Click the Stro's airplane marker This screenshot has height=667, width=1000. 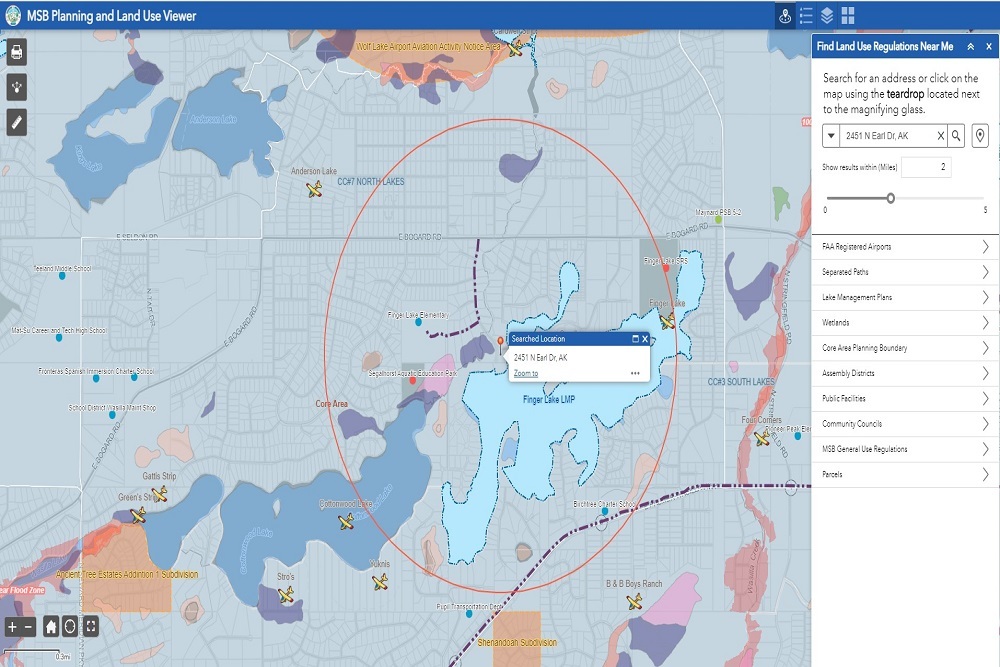(286, 595)
